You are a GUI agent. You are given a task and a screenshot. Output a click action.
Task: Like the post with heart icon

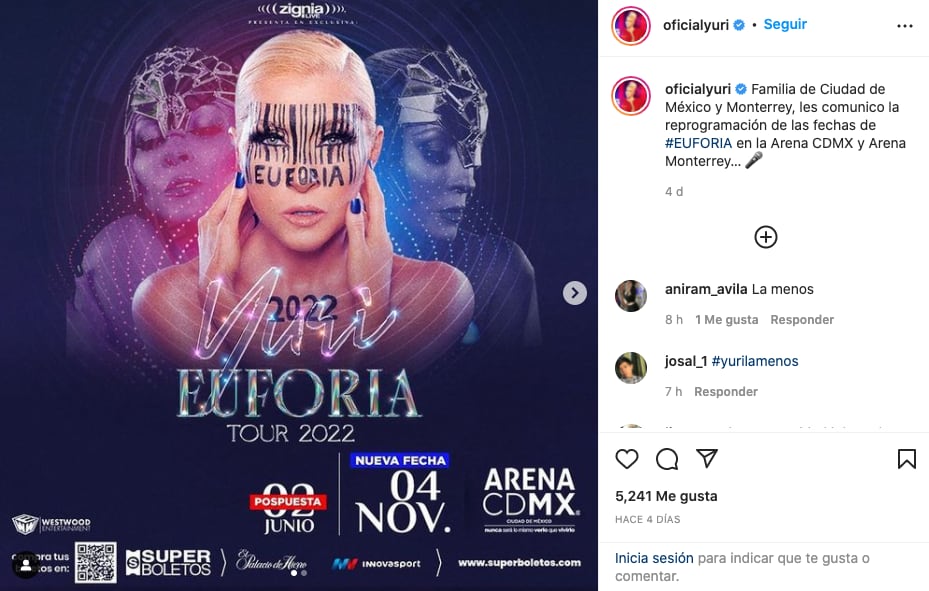tap(627, 459)
